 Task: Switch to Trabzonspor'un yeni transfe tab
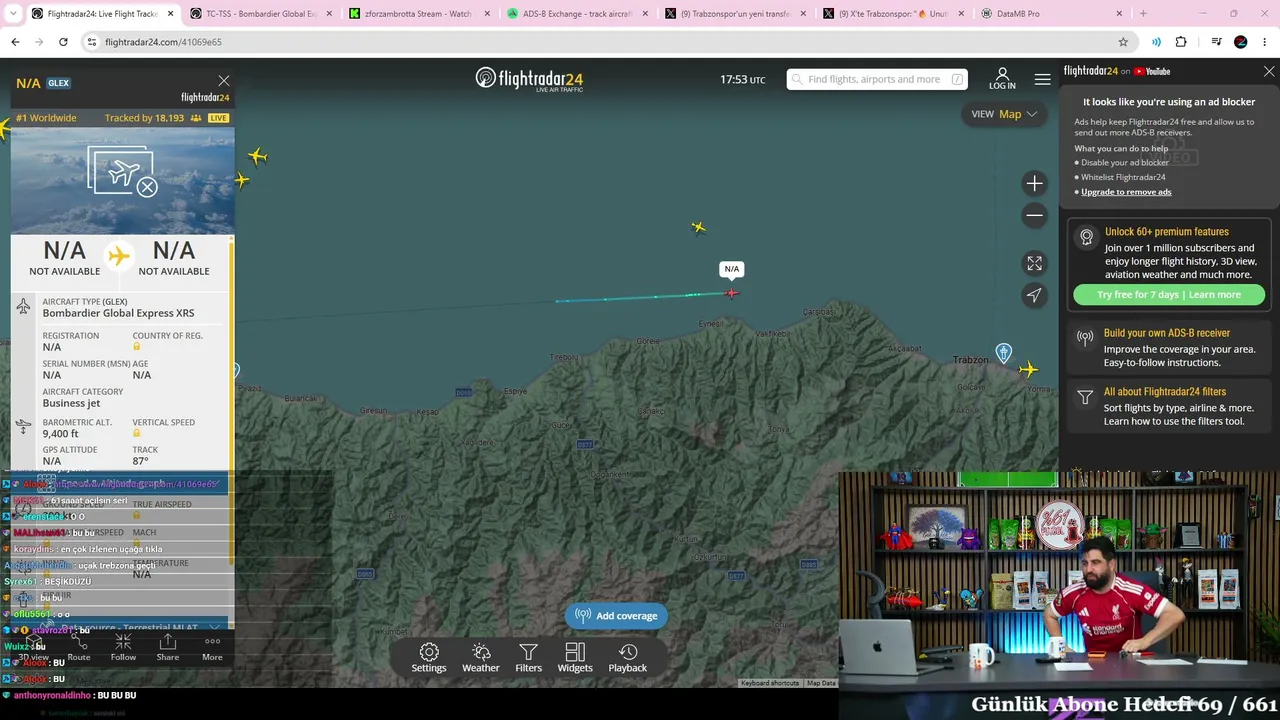click(x=736, y=14)
